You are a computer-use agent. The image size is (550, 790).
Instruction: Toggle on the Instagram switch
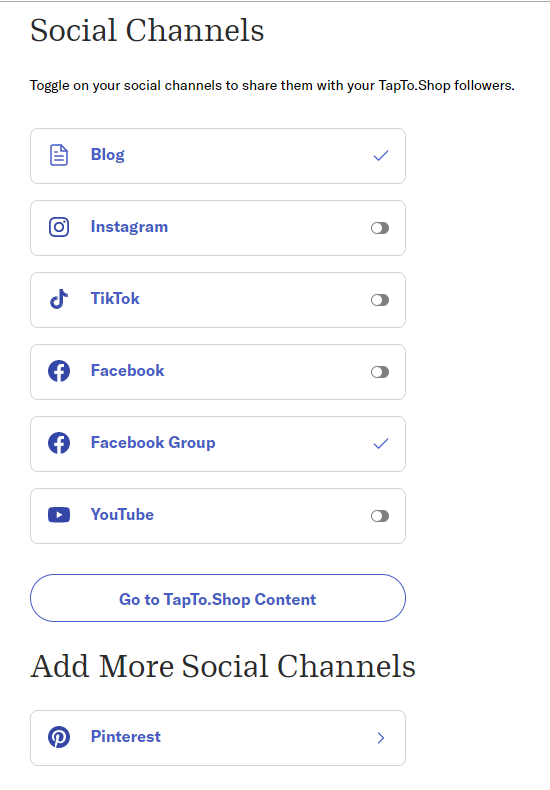pos(380,228)
